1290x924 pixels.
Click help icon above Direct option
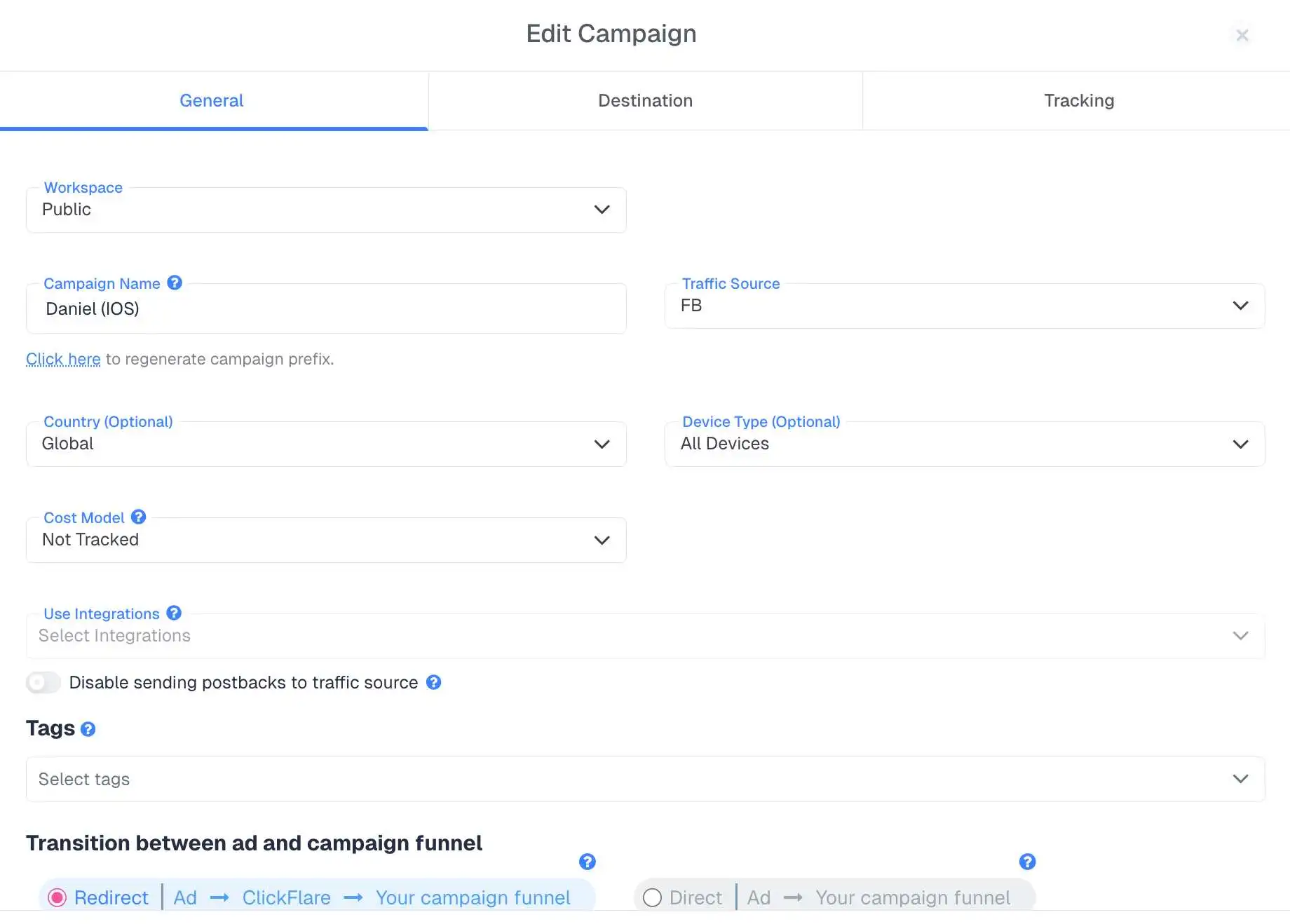point(1028,862)
